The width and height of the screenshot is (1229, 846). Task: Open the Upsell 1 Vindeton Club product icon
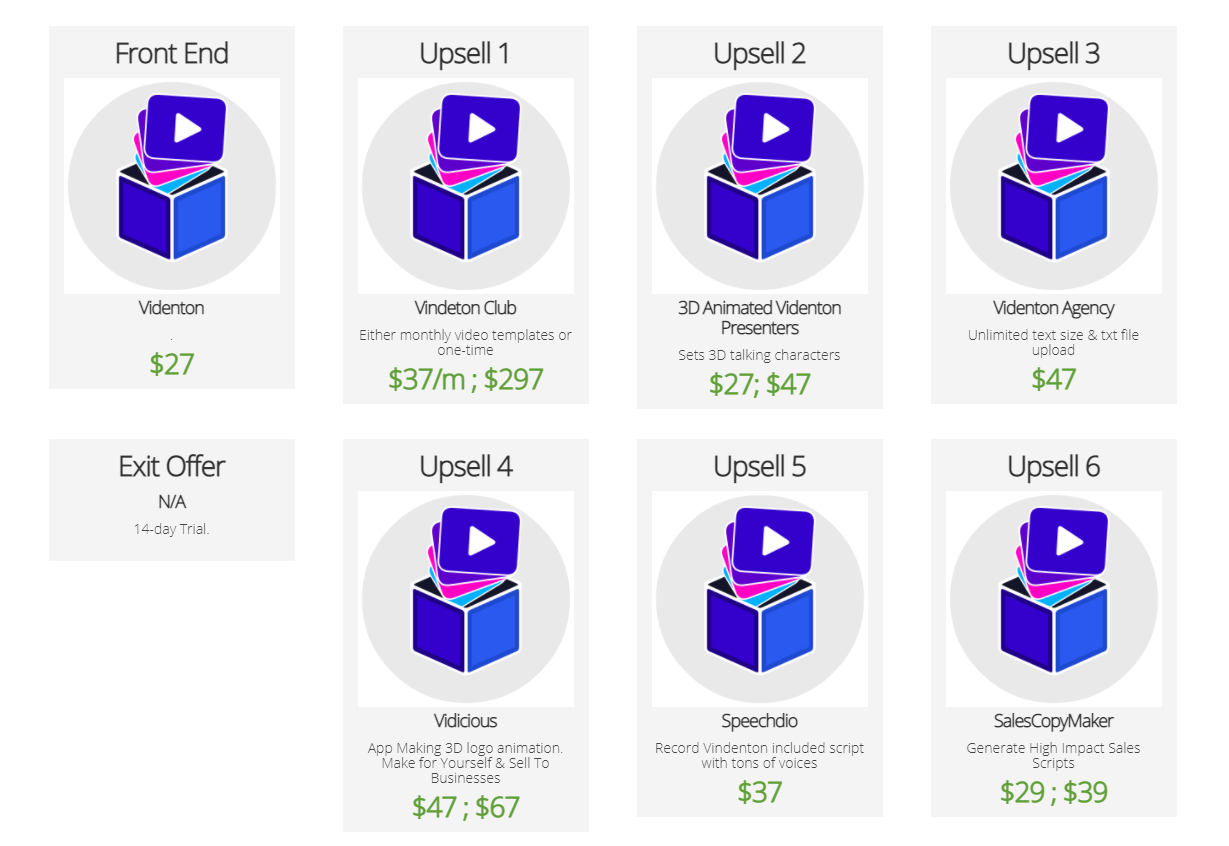coord(466,186)
